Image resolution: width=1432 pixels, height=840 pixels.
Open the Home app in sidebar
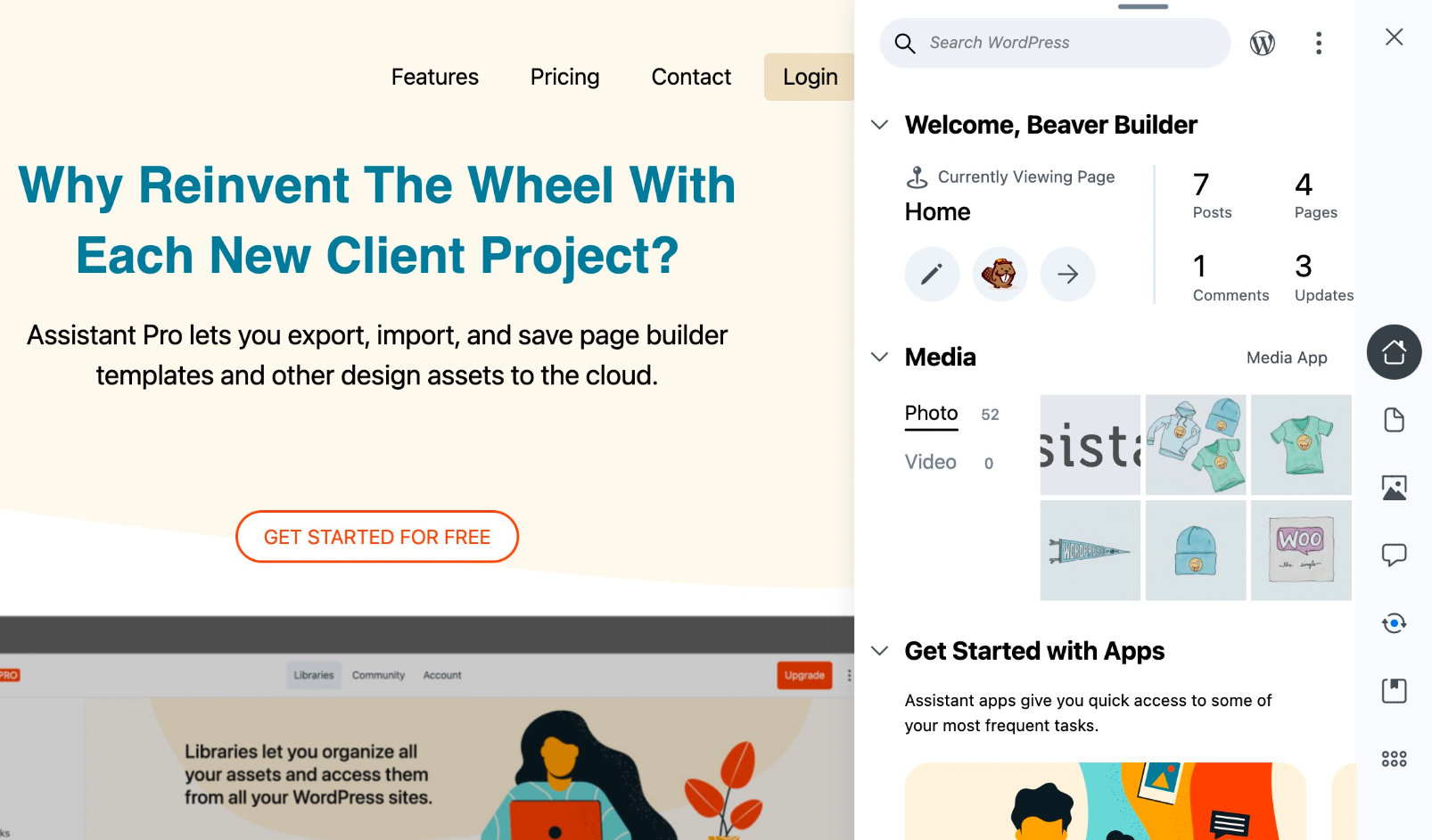1394,352
